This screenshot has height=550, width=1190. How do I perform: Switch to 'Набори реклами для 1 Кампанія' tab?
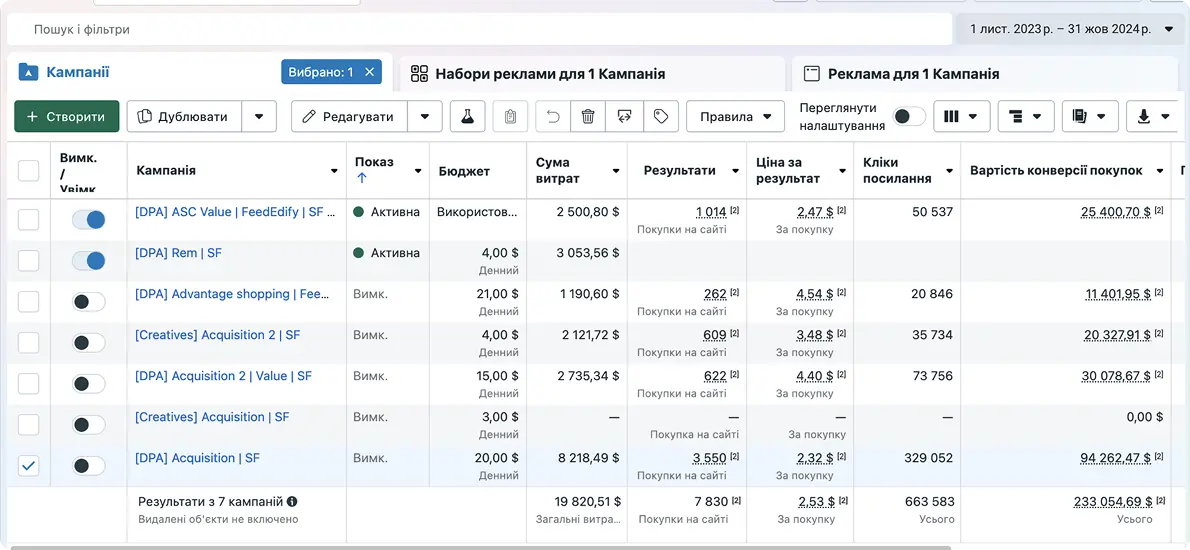point(550,74)
